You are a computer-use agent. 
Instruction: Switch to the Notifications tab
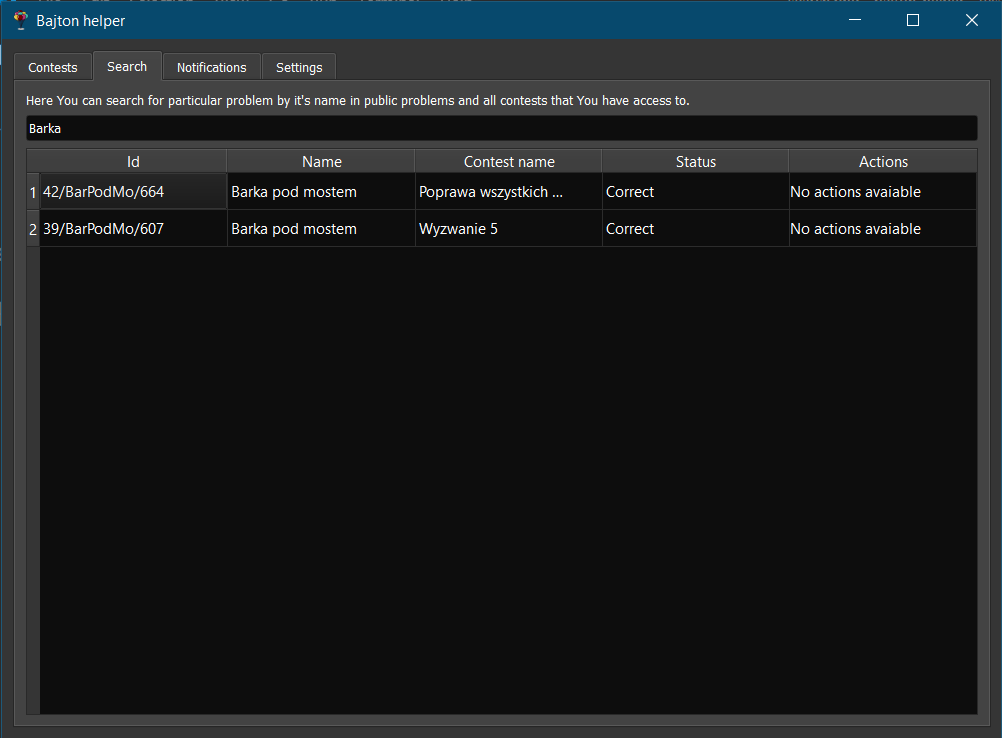click(212, 67)
